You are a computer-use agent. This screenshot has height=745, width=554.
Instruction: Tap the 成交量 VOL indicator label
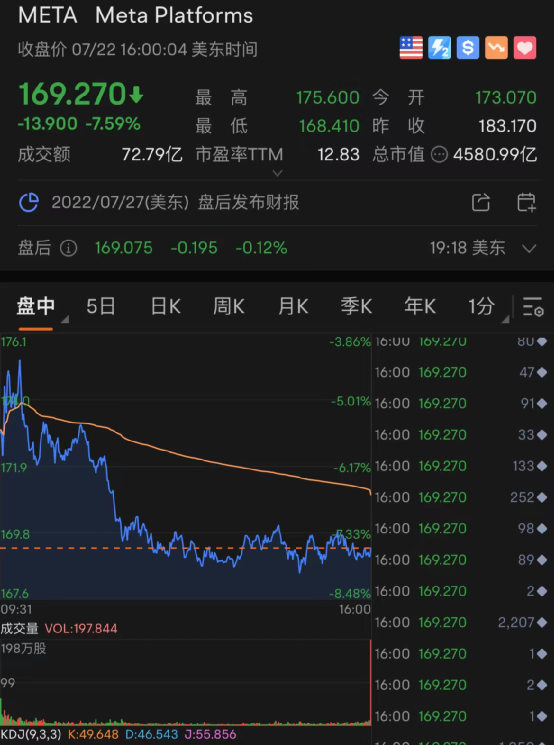tap(58, 629)
